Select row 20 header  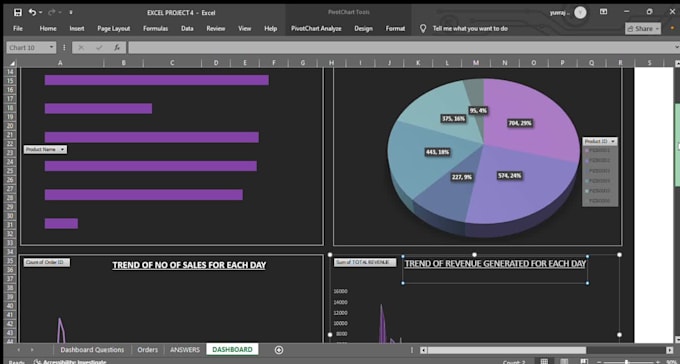tap(10, 126)
